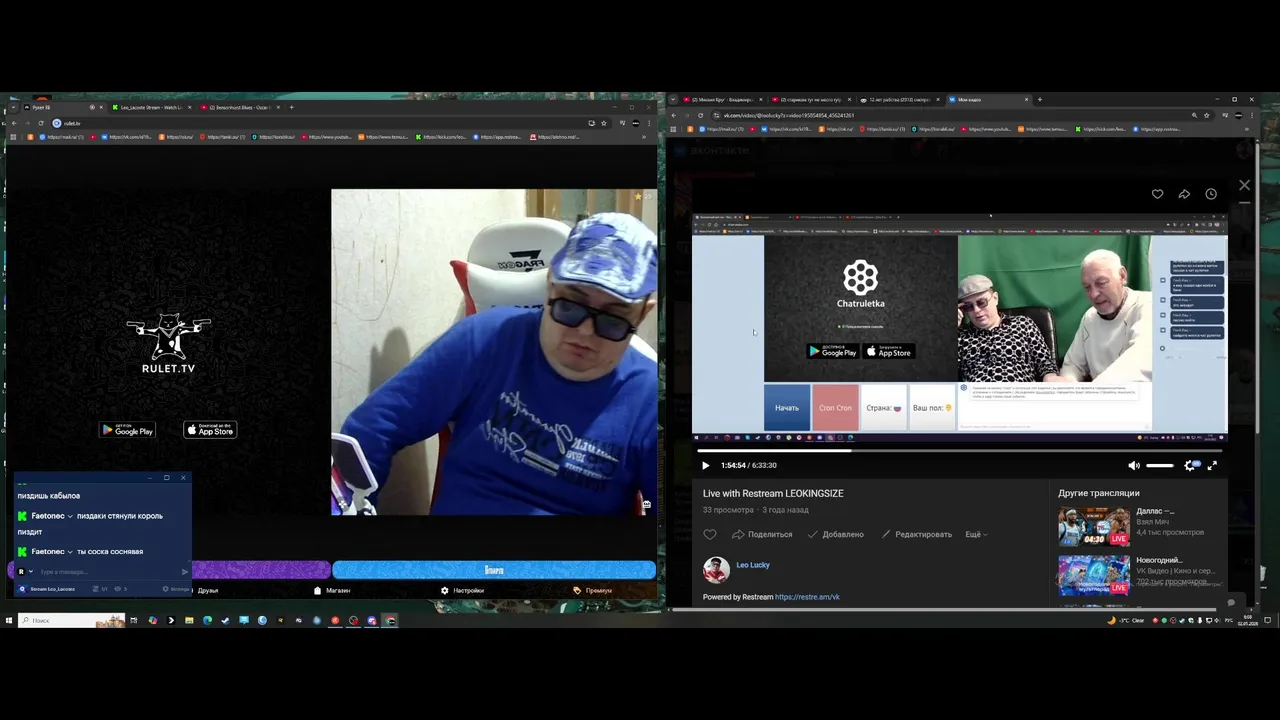Open Настройки in rulet.tv bottom bar
The height and width of the screenshot is (720, 1280).
(462, 590)
